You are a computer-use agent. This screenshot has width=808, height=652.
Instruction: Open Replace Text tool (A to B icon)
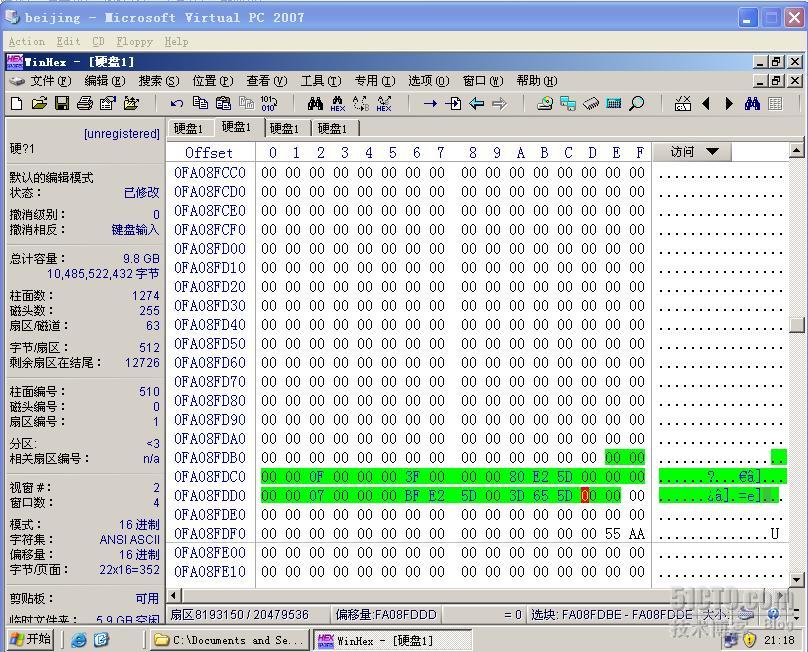click(x=361, y=104)
